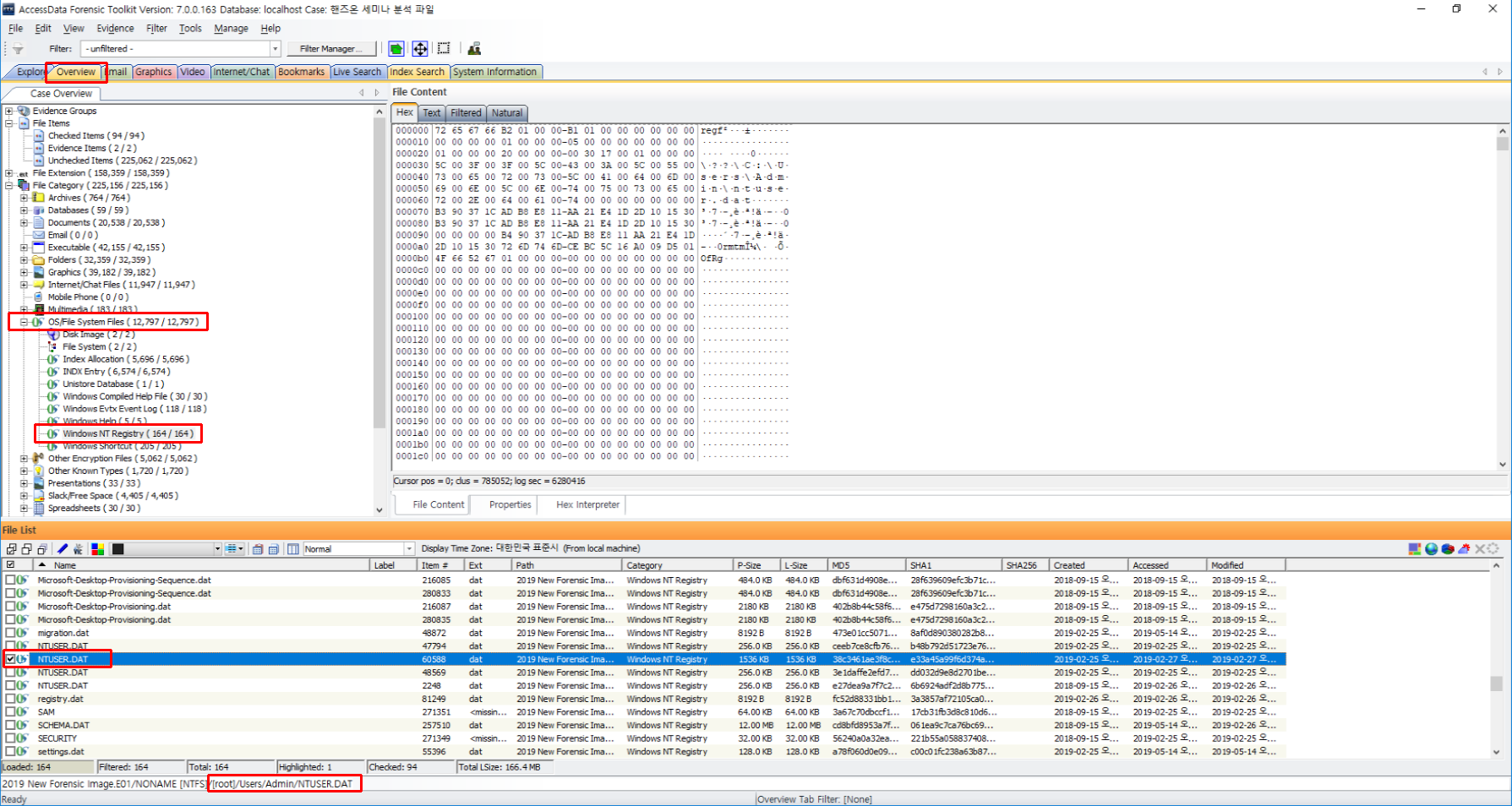Uncheck the selected NTUSER.DAT row checkbox
Image resolution: width=1512 pixels, height=806 pixels.
[10, 659]
